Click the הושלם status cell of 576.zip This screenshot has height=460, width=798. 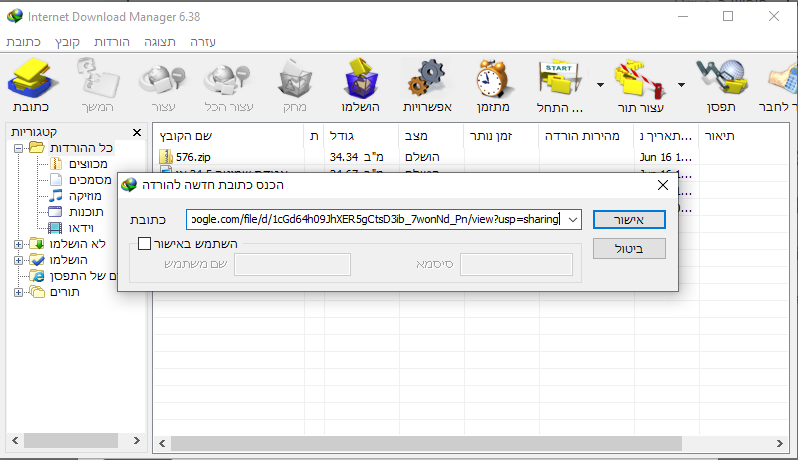(422, 157)
